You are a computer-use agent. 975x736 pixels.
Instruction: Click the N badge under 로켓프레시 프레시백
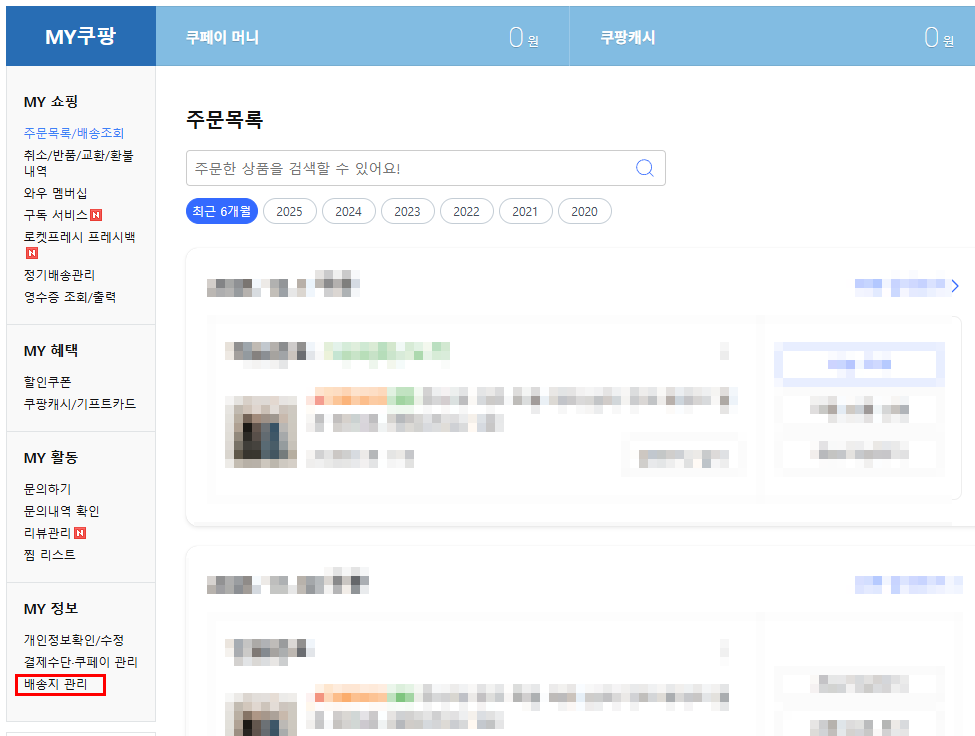click(32, 253)
